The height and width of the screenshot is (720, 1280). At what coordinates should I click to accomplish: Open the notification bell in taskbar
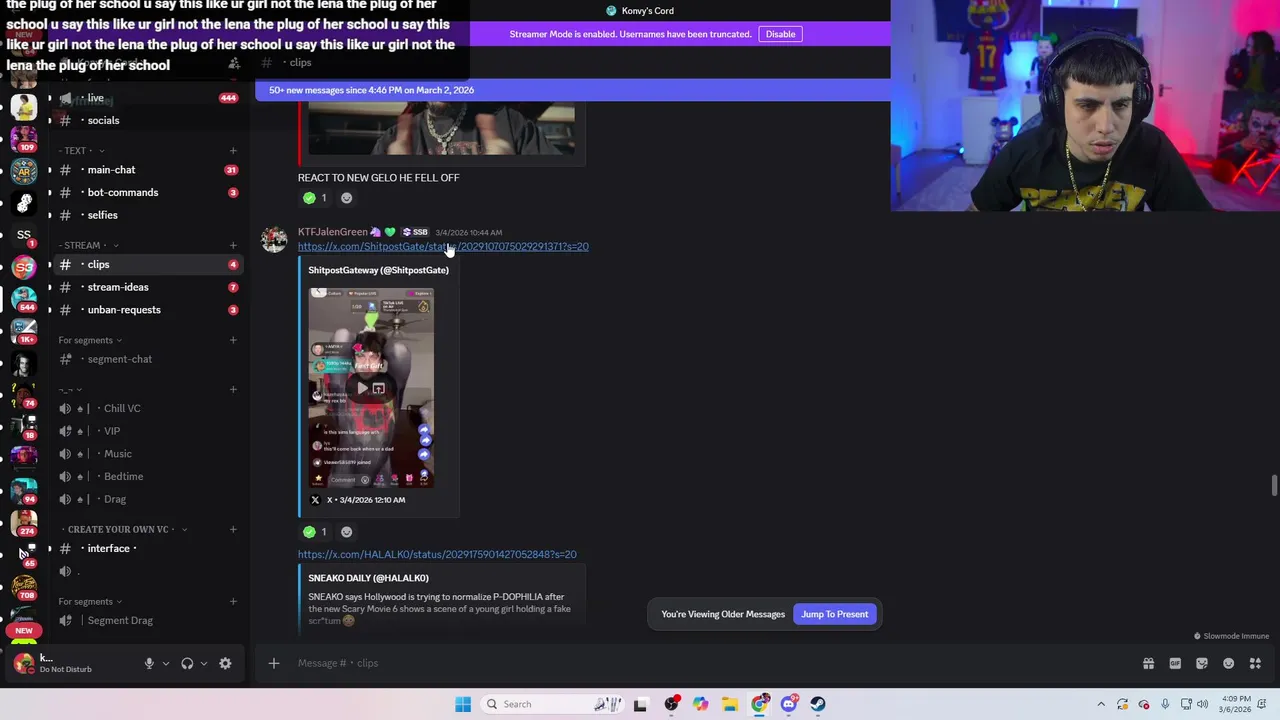[1264, 704]
